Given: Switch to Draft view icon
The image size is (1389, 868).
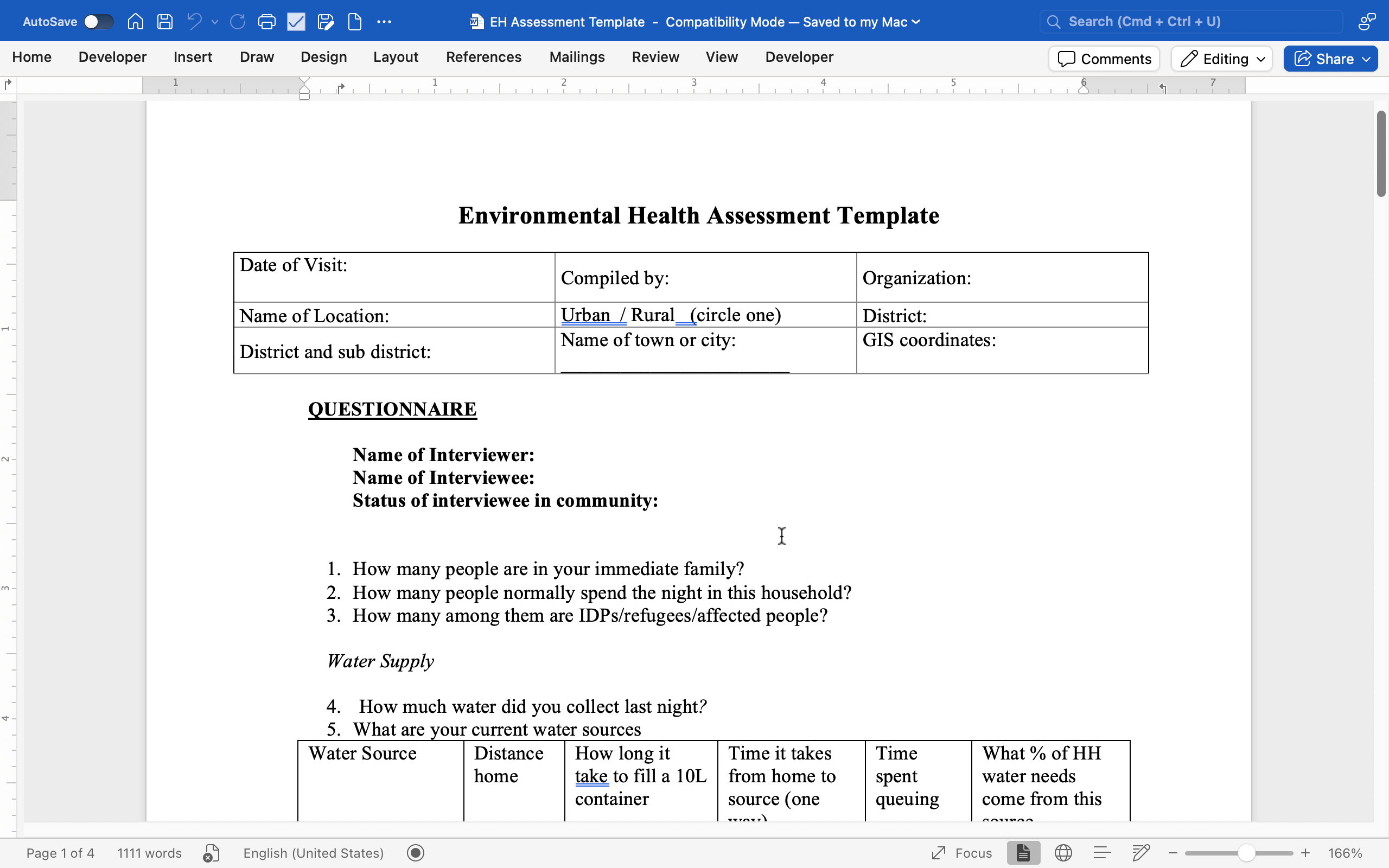Looking at the screenshot, I should (x=1141, y=853).
